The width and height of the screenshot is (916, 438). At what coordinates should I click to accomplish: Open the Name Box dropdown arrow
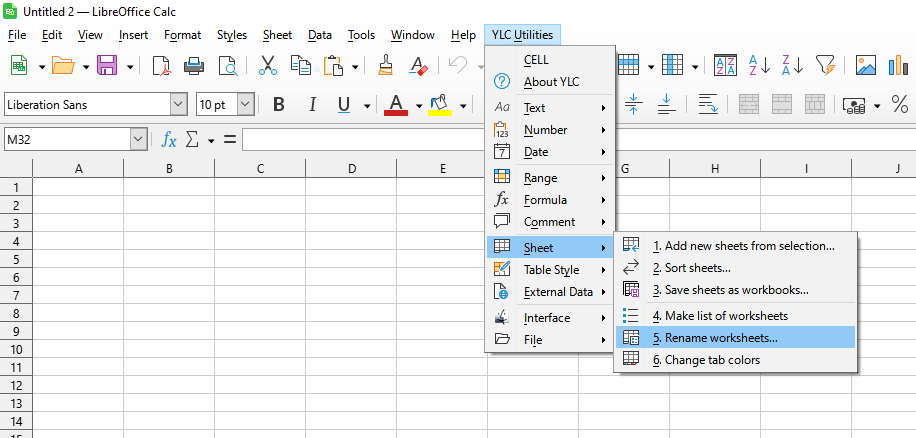(138, 139)
